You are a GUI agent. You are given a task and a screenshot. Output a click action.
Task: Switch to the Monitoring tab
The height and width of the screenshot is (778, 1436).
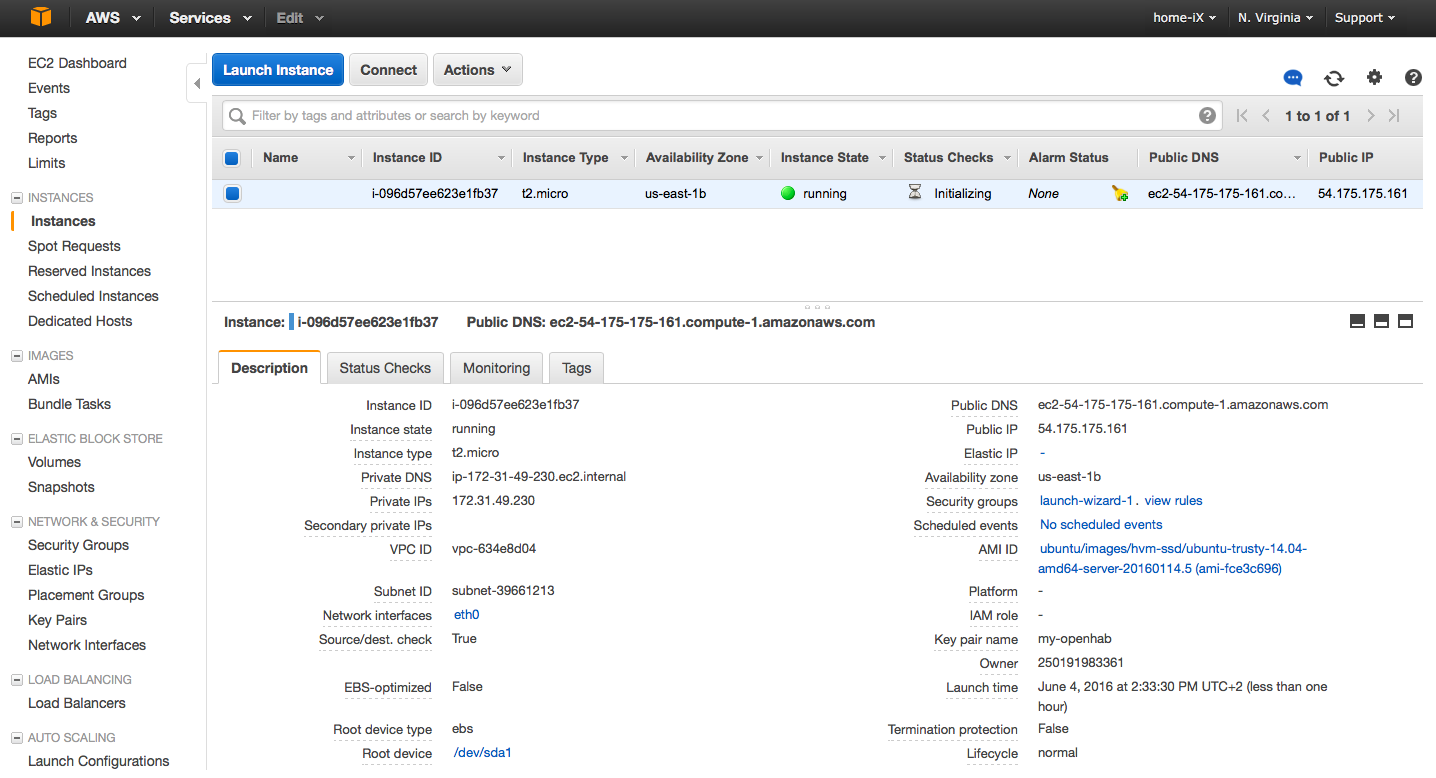496,367
